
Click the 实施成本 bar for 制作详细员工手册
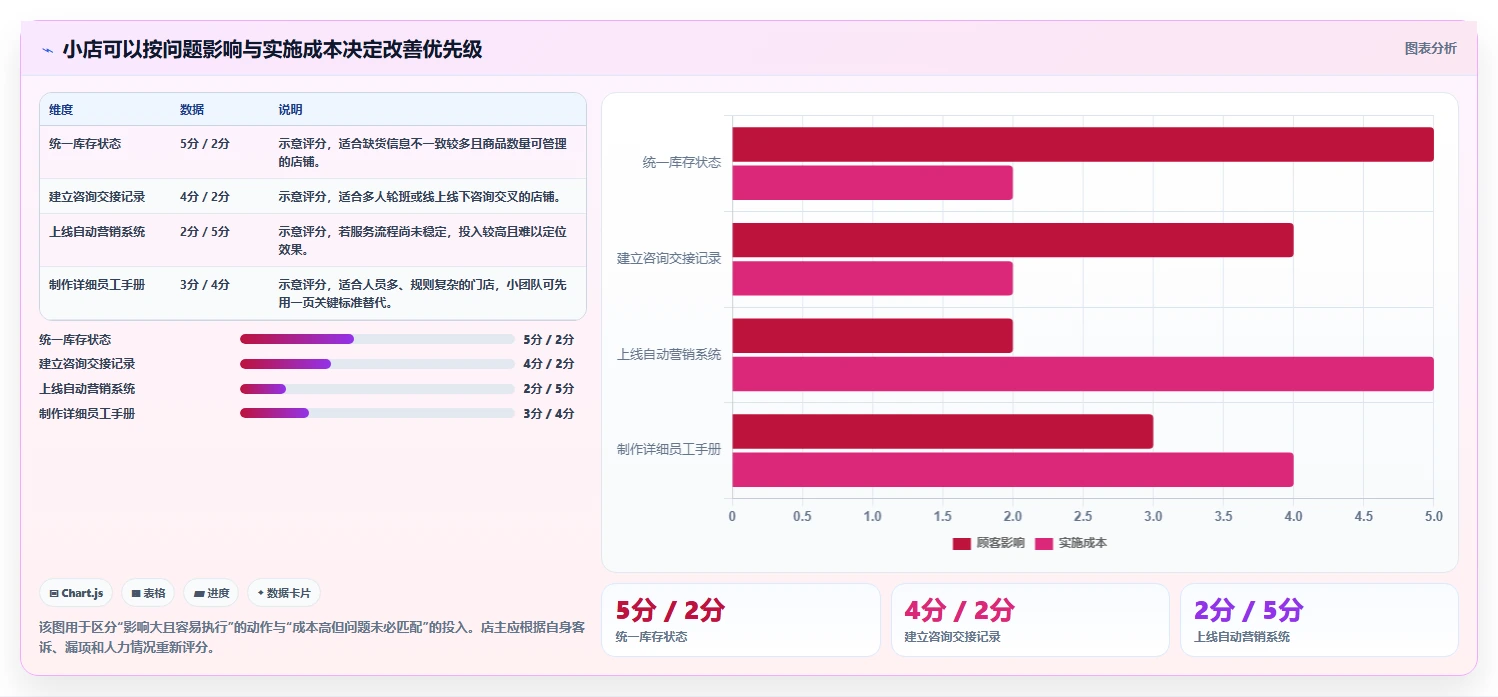1013,470
